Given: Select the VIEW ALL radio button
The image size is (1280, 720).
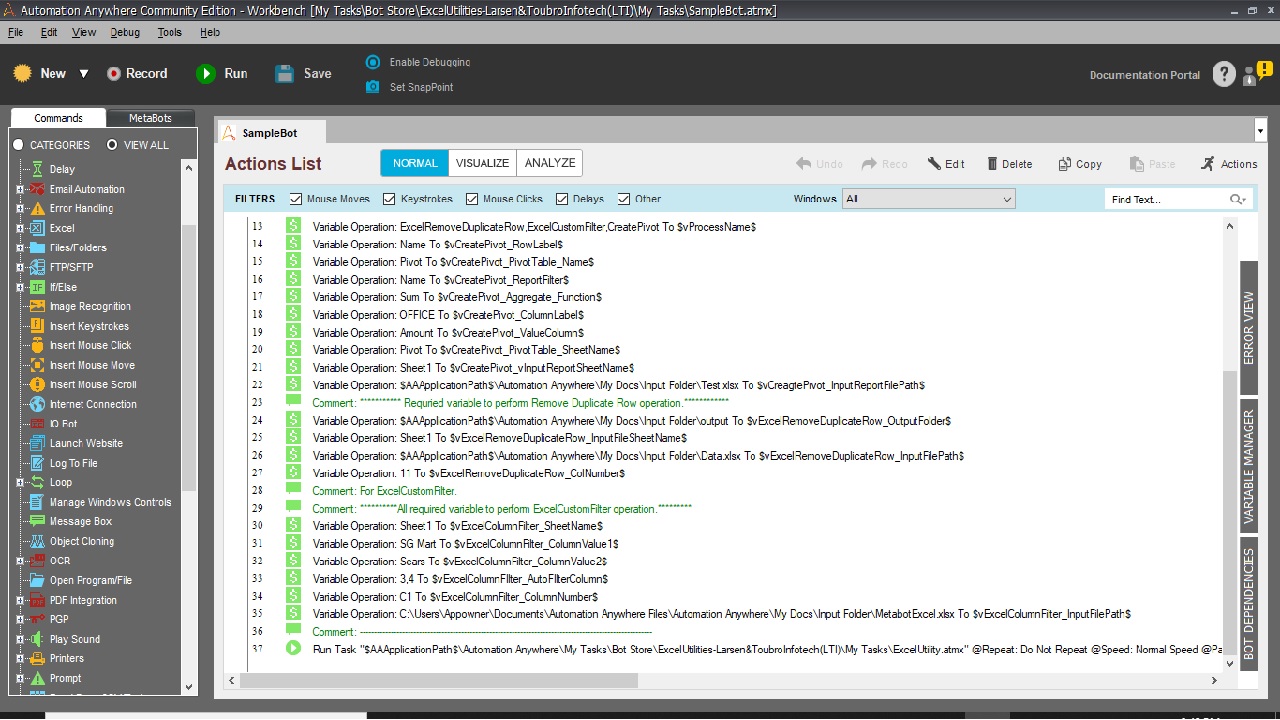Looking at the screenshot, I should (x=112, y=145).
